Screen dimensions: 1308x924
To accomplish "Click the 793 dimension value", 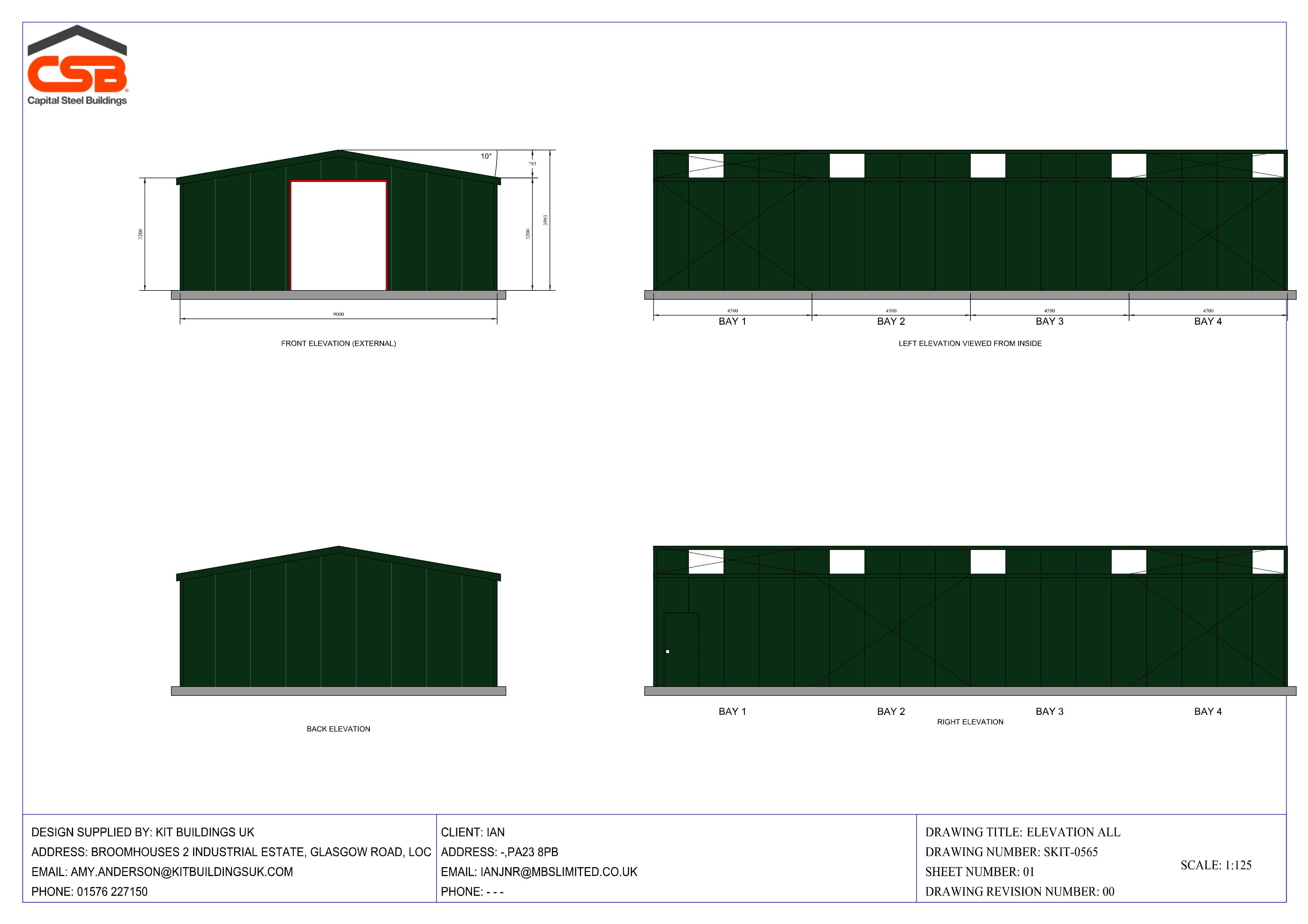I will pos(532,163).
